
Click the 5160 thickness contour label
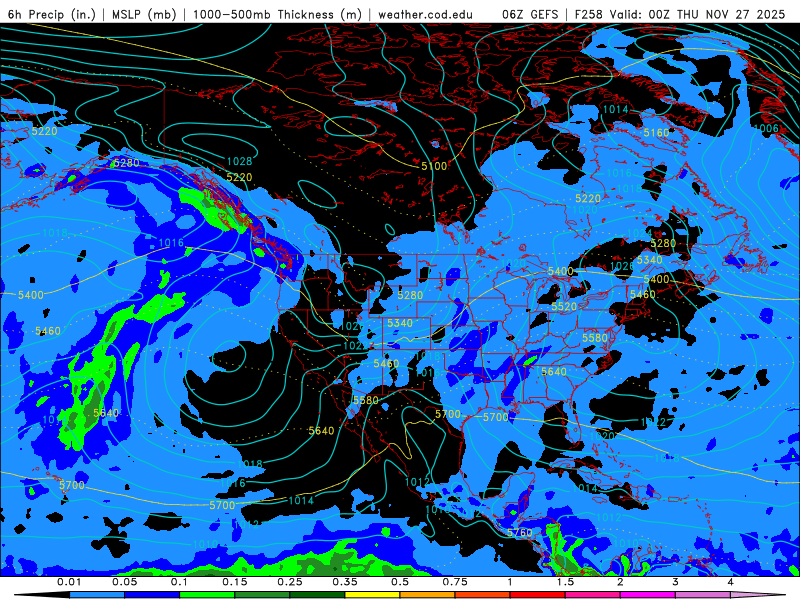tap(656, 133)
